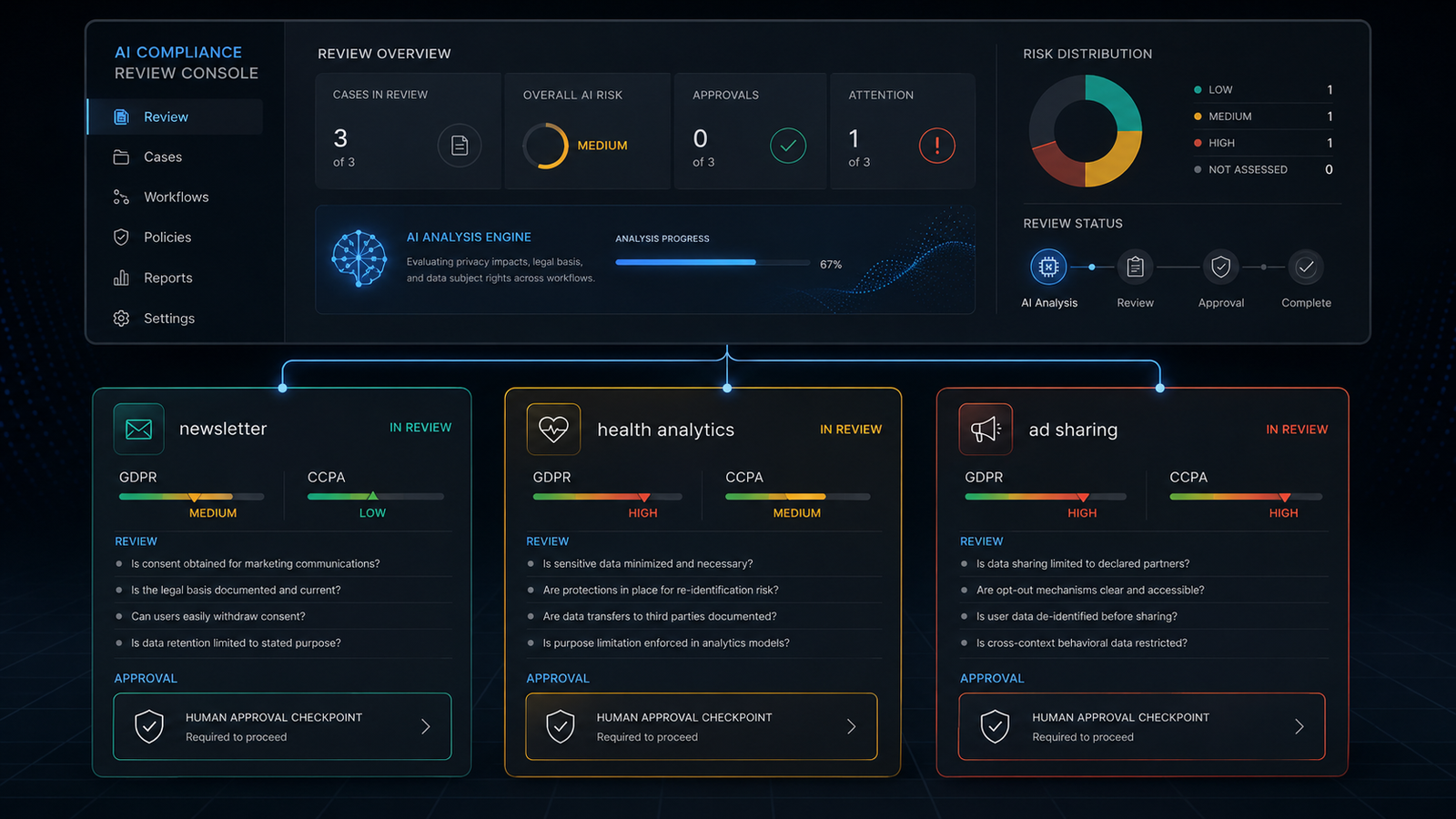
Task: Click the ad sharing megaphone icon
Action: [986, 429]
